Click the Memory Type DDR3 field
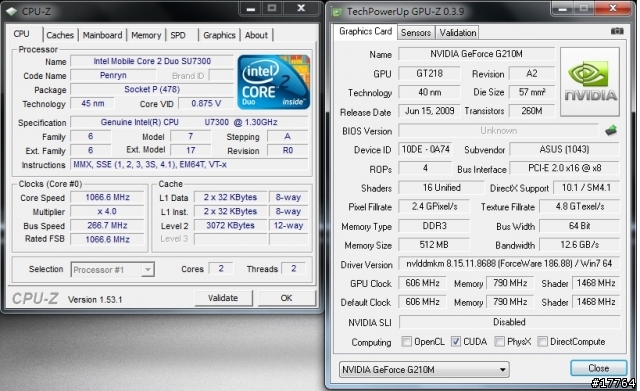 pyautogui.click(x=434, y=226)
